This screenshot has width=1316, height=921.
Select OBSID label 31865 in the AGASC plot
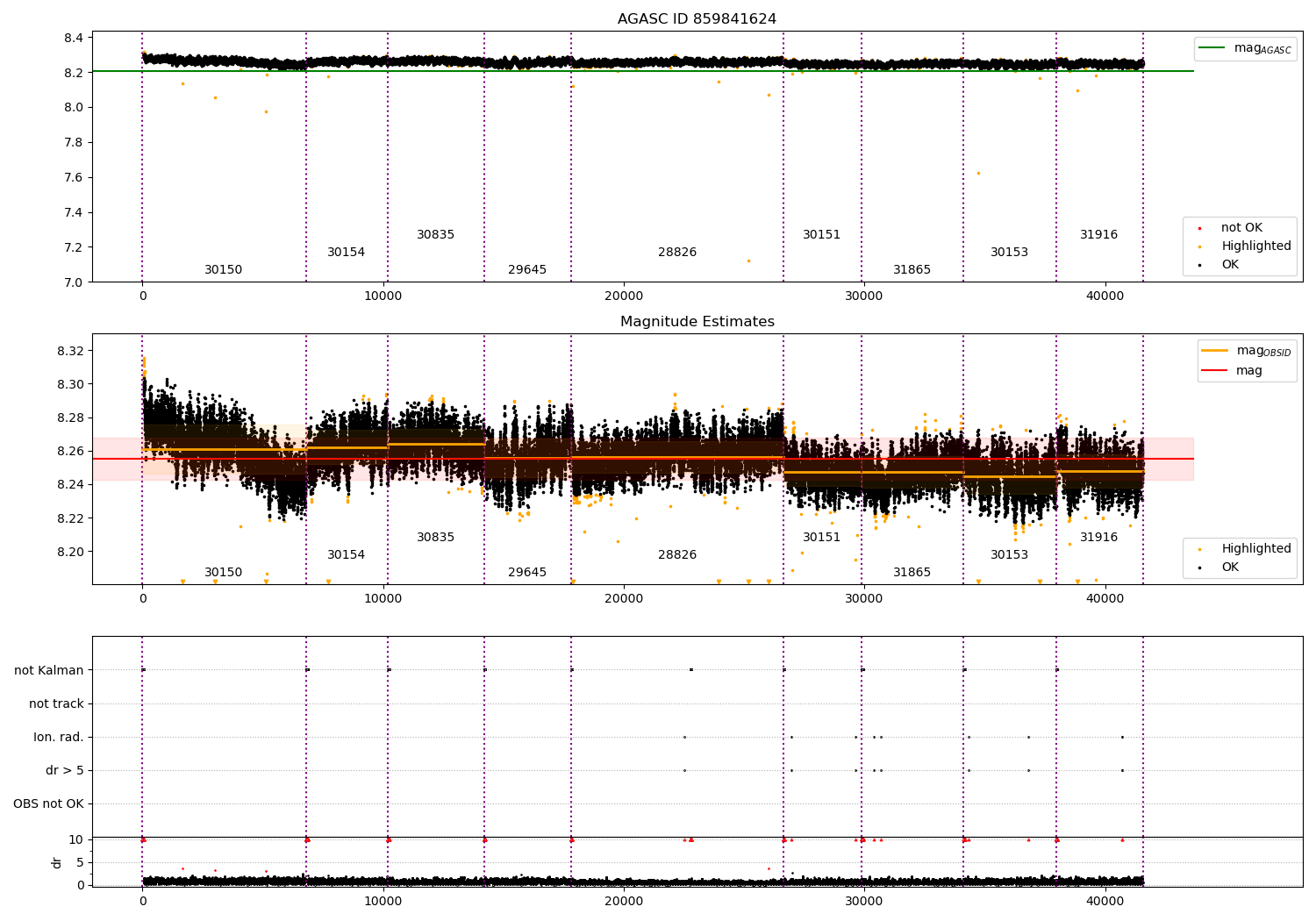click(x=912, y=270)
